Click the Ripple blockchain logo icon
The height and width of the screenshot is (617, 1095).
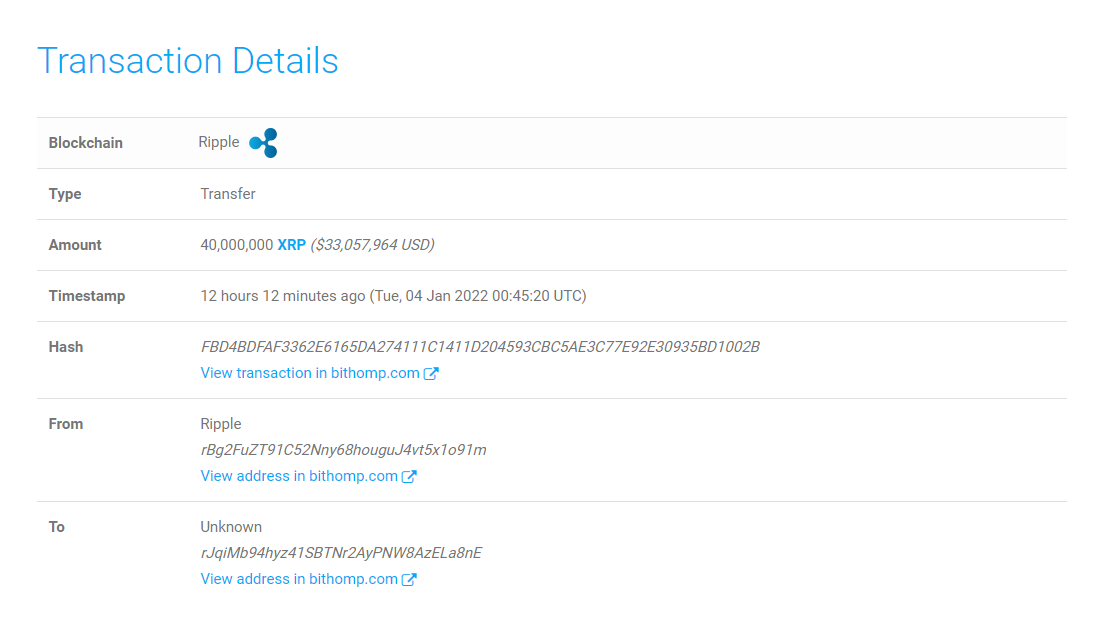(263, 143)
